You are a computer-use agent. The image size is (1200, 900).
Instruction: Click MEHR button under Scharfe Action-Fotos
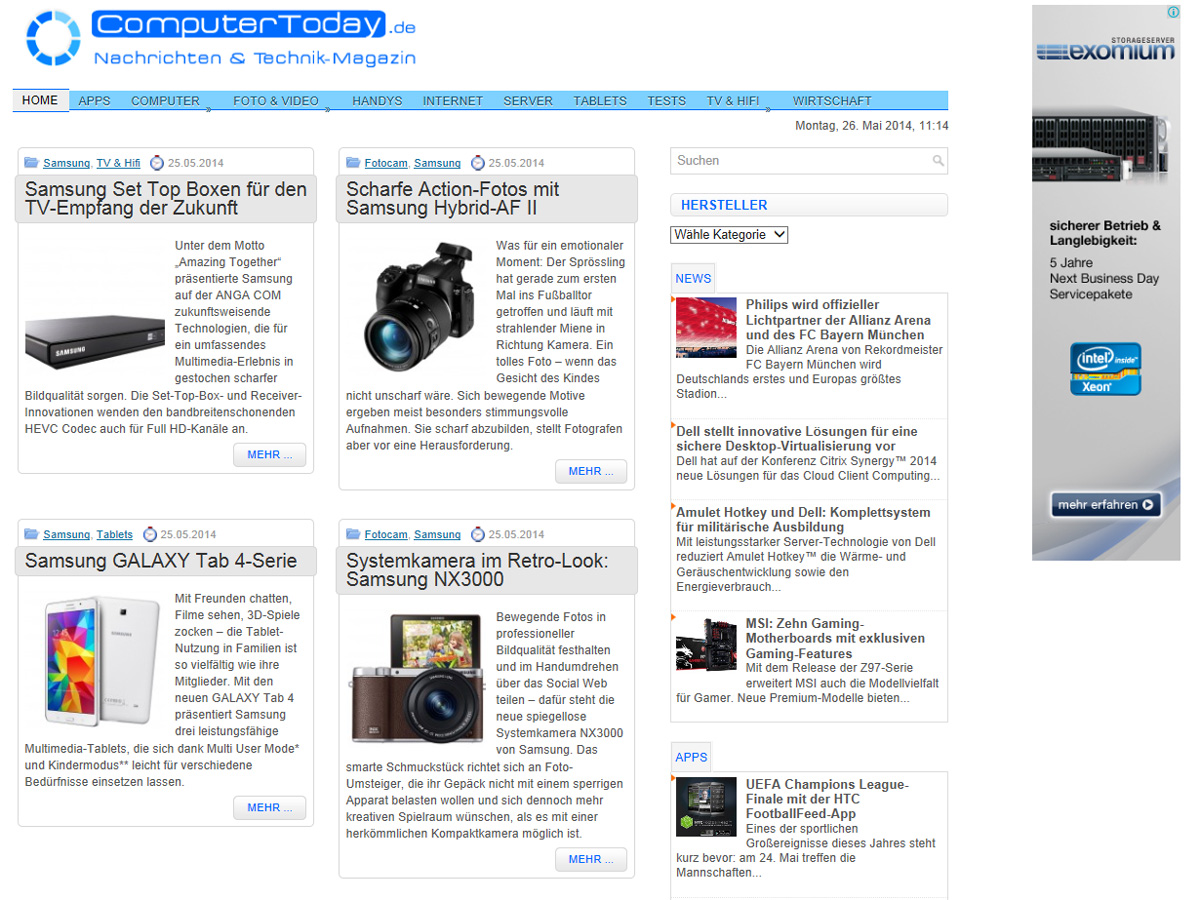click(591, 472)
